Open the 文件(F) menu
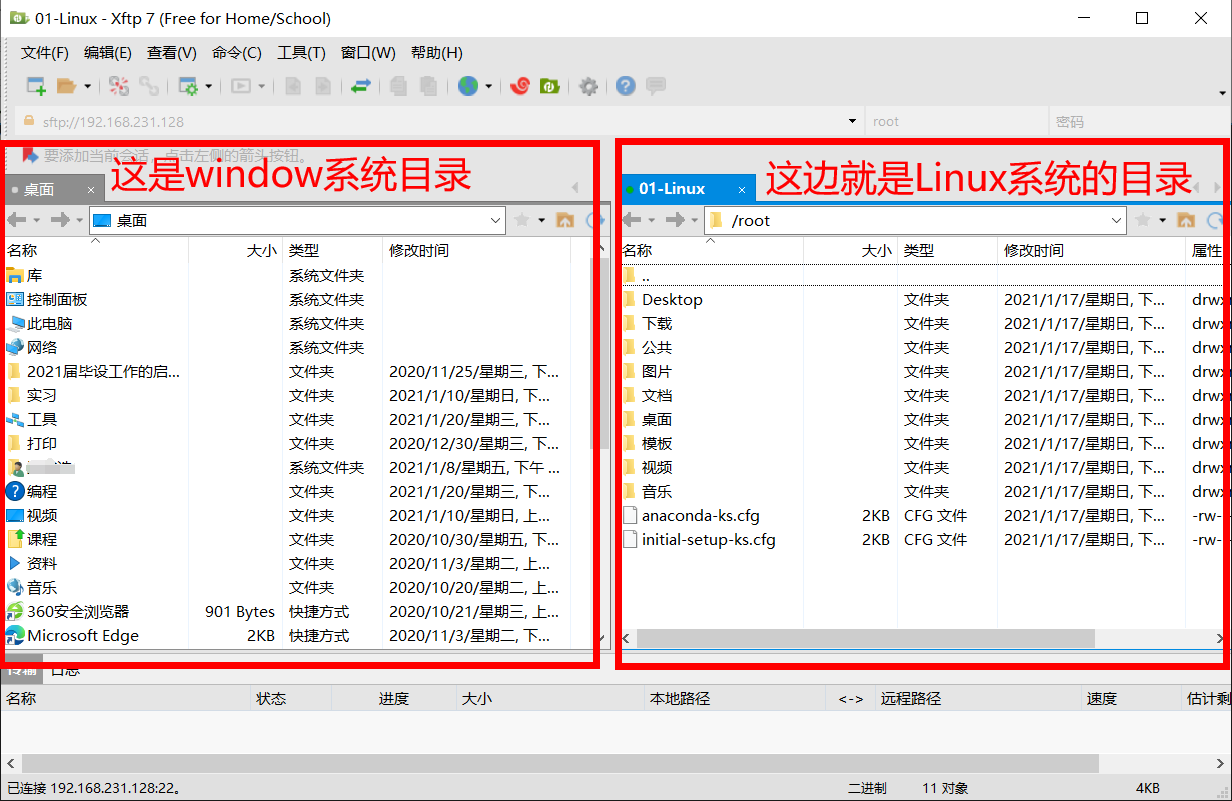This screenshot has height=801, width=1232. 45,53
